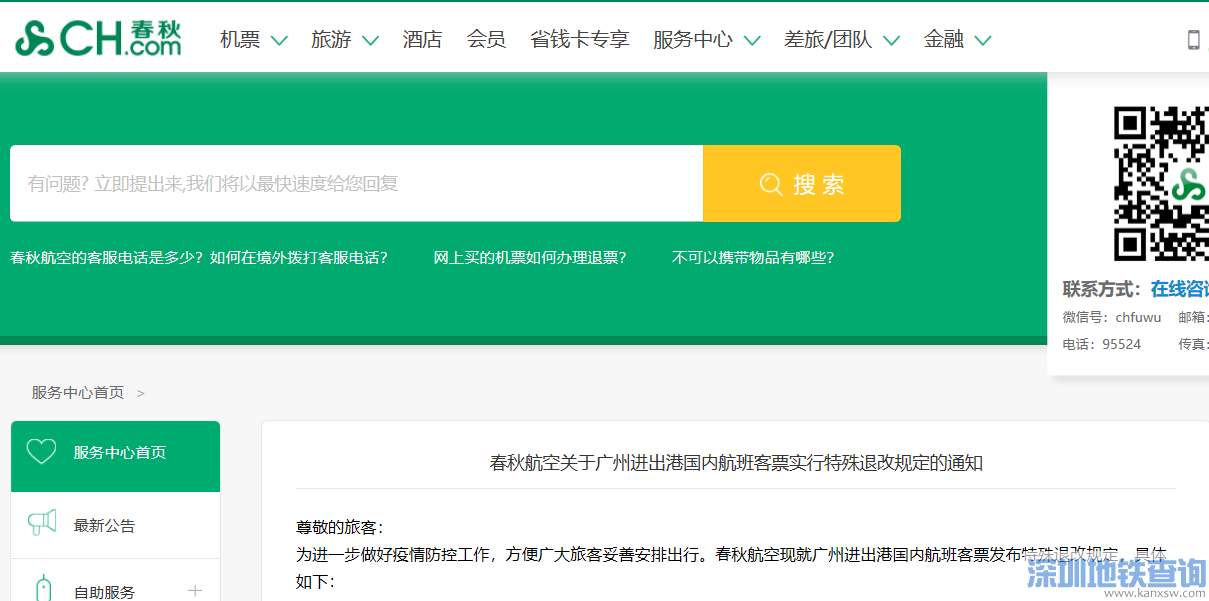Expand the 机票 dropdown arrow
This screenshot has width=1209, height=601.
pos(279,41)
